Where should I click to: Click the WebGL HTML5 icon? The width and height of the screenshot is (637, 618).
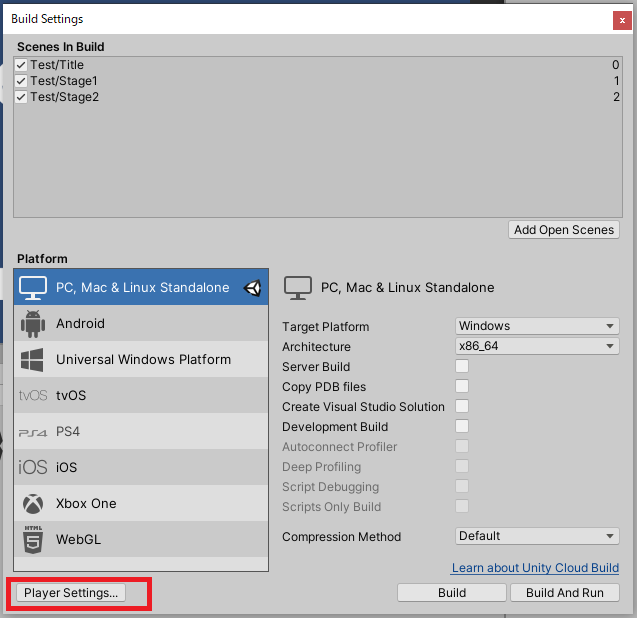[33, 540]
